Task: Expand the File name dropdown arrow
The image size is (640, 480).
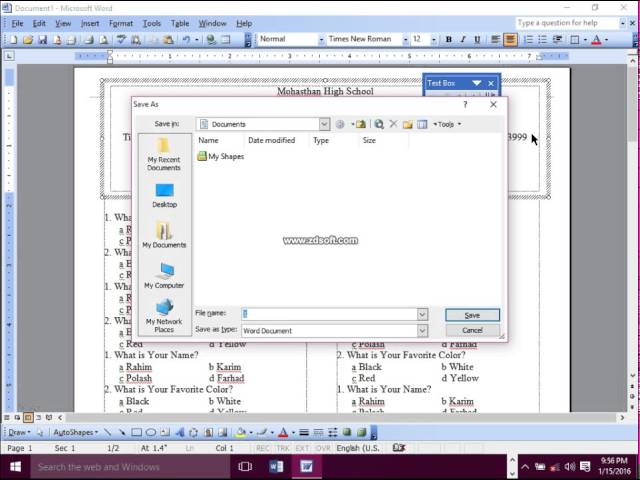Action: 422,314
